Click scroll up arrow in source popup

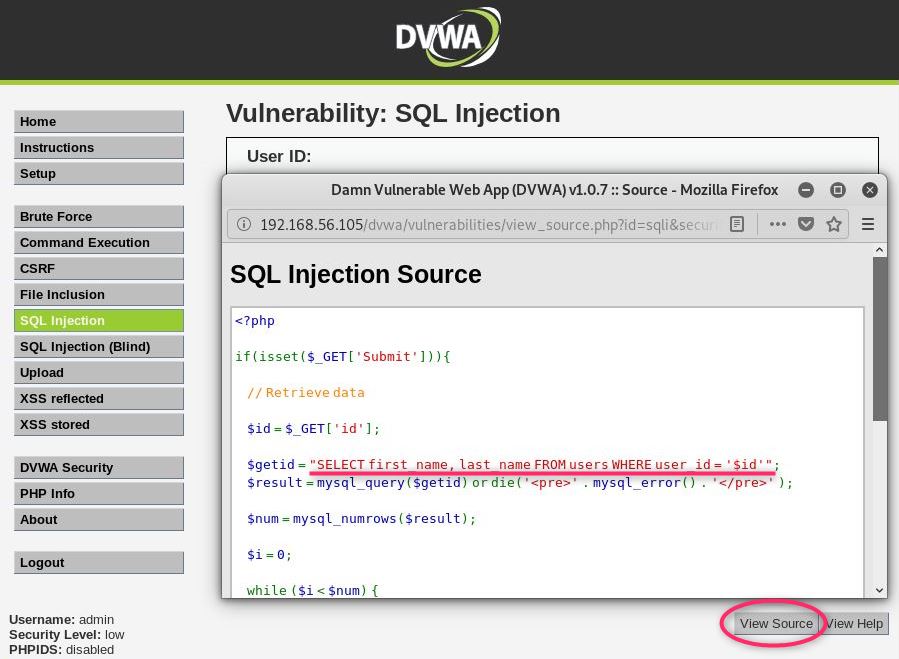point(880,250)
